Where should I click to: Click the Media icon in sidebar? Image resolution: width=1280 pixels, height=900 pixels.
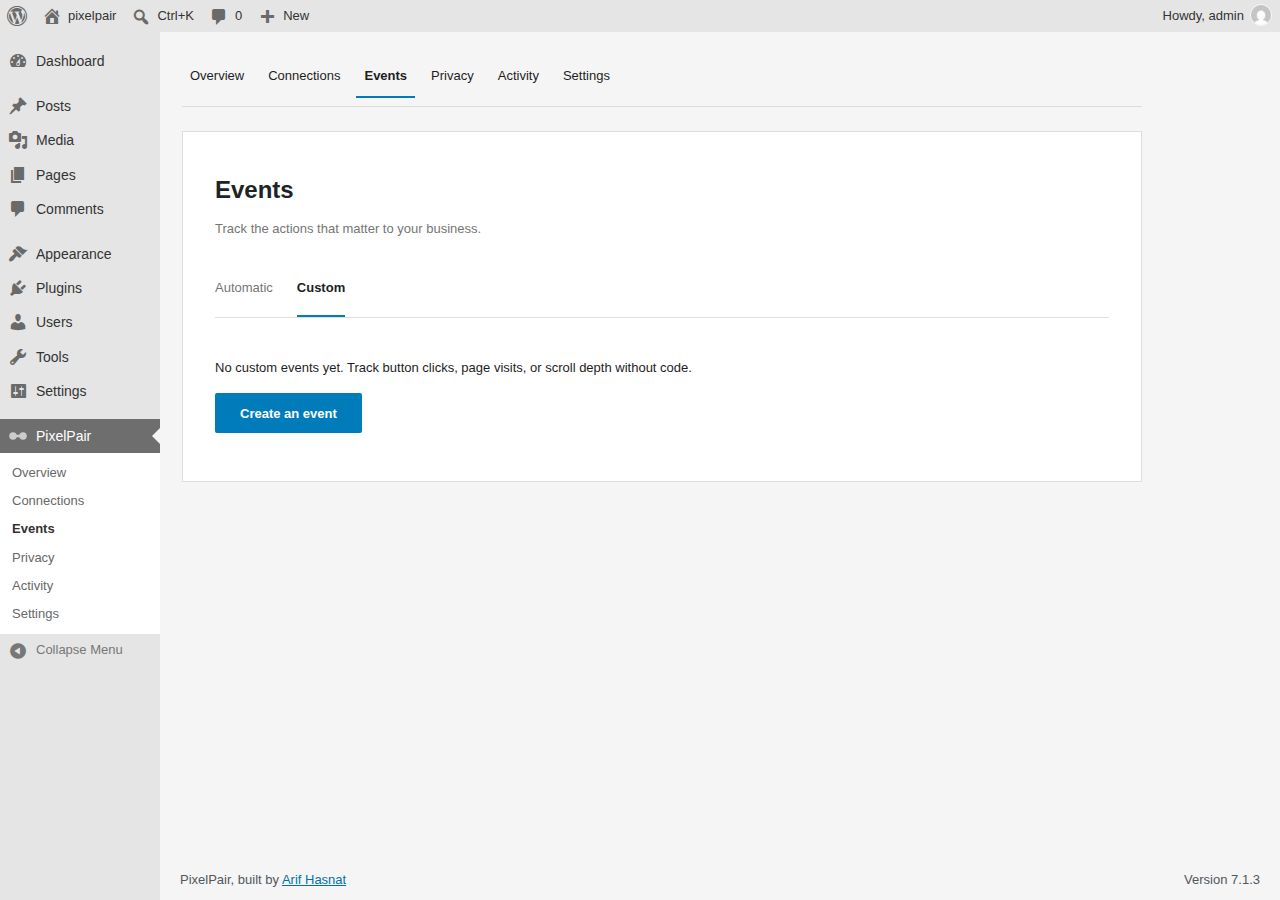[18, 140]
